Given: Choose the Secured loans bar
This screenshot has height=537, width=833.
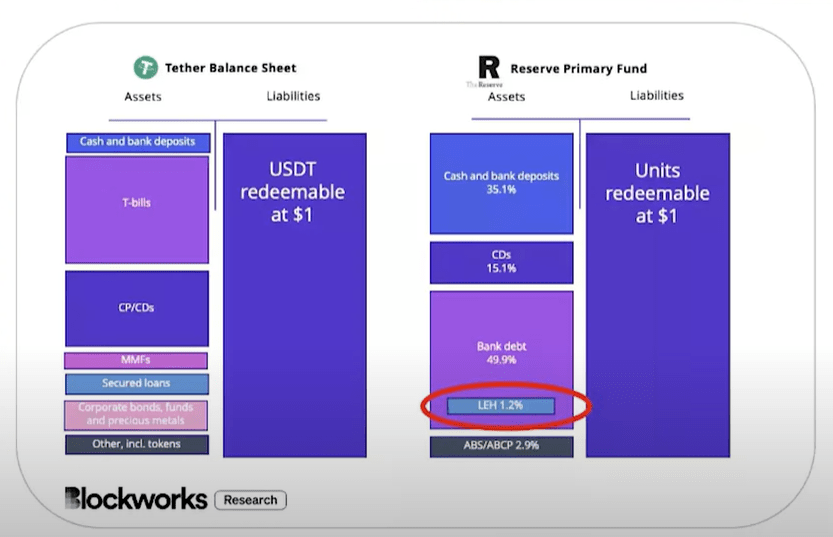Looking at the screenshot, I should click(137, 384).
